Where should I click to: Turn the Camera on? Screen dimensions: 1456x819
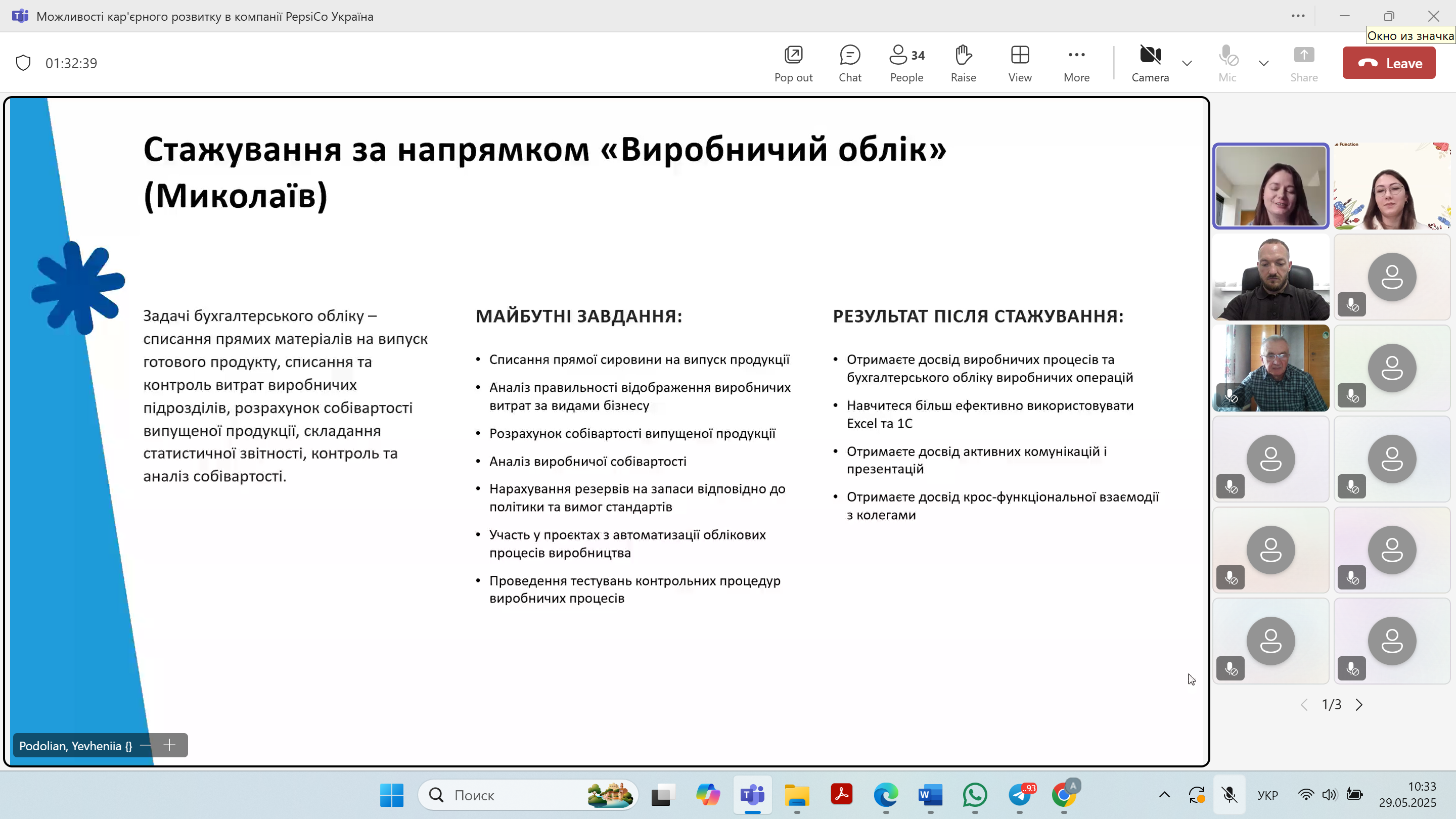tap(1150, 63)
